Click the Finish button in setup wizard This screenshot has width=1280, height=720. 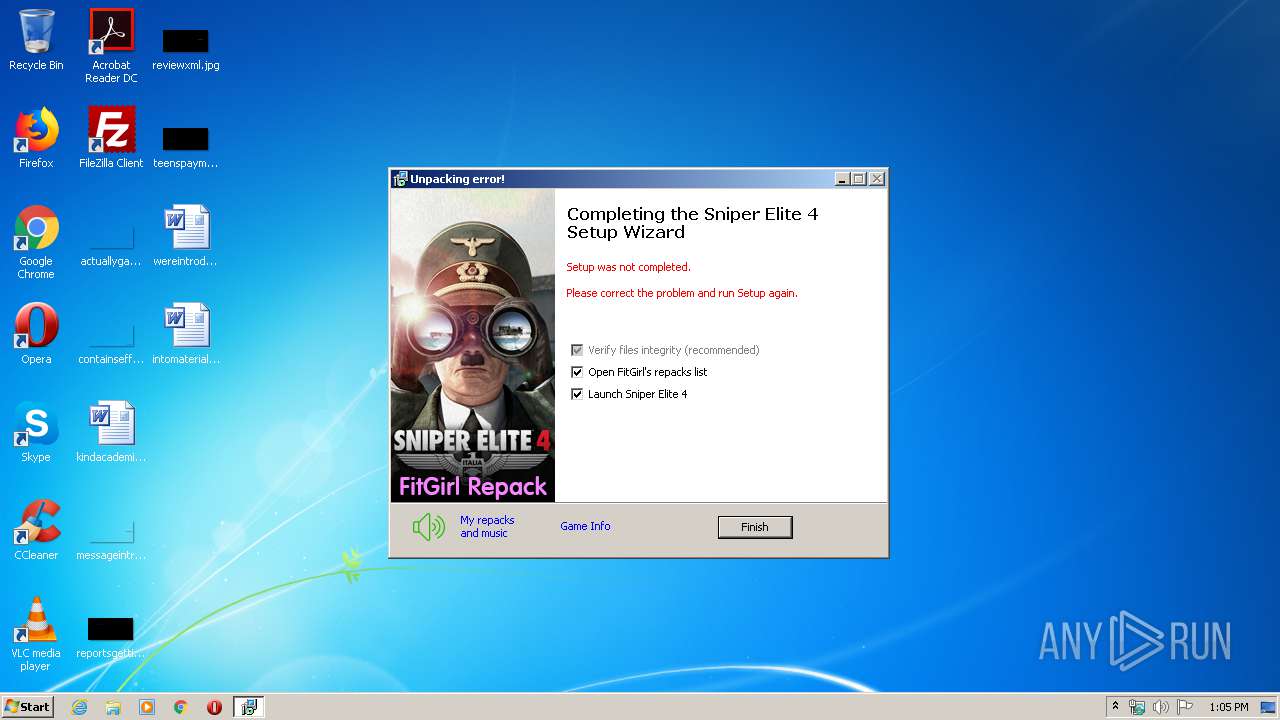tap(755, 527)
